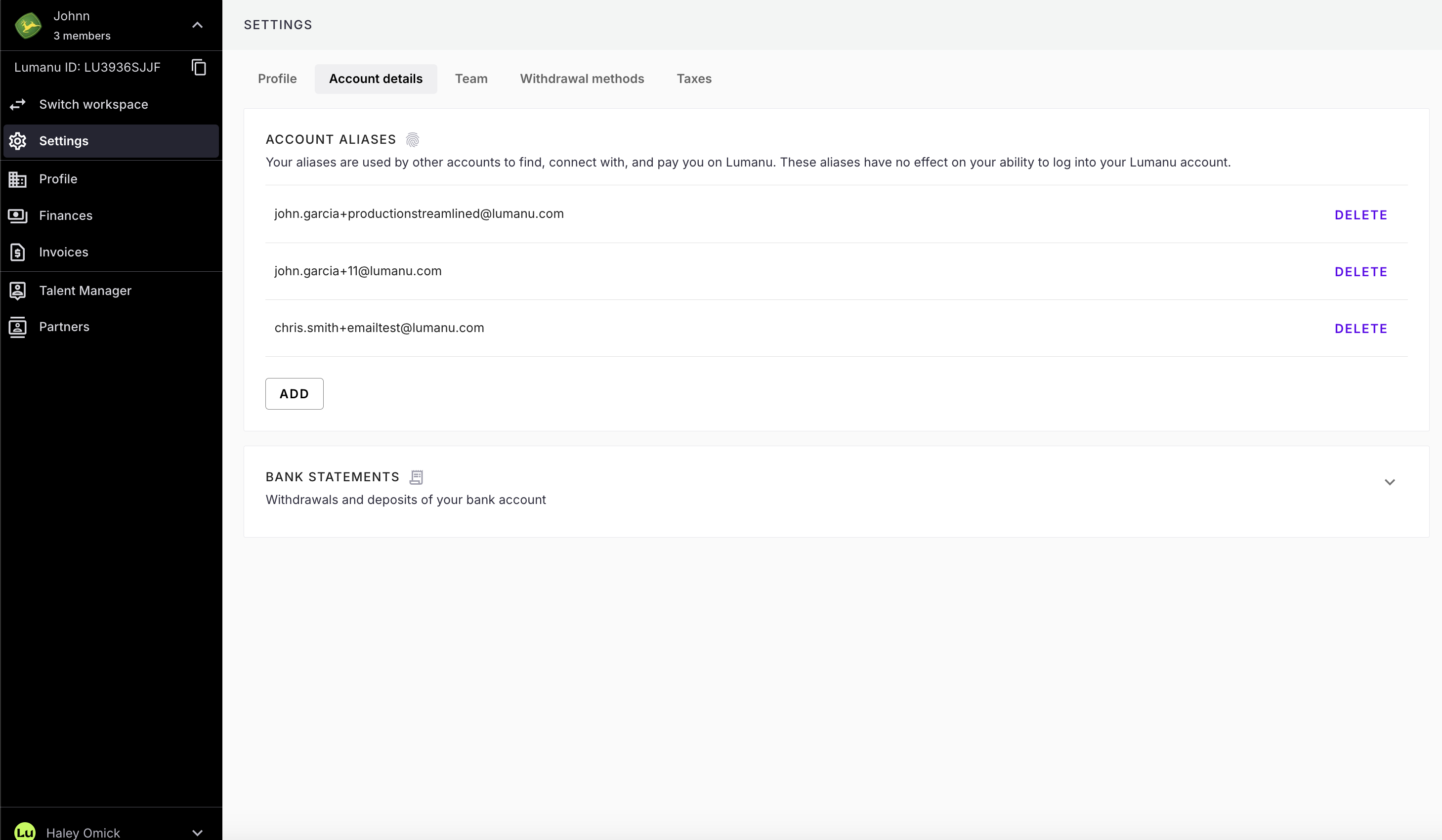1442x840 pixels.
Task: Select the Profile item in sidebar
Action: (58, 179)
